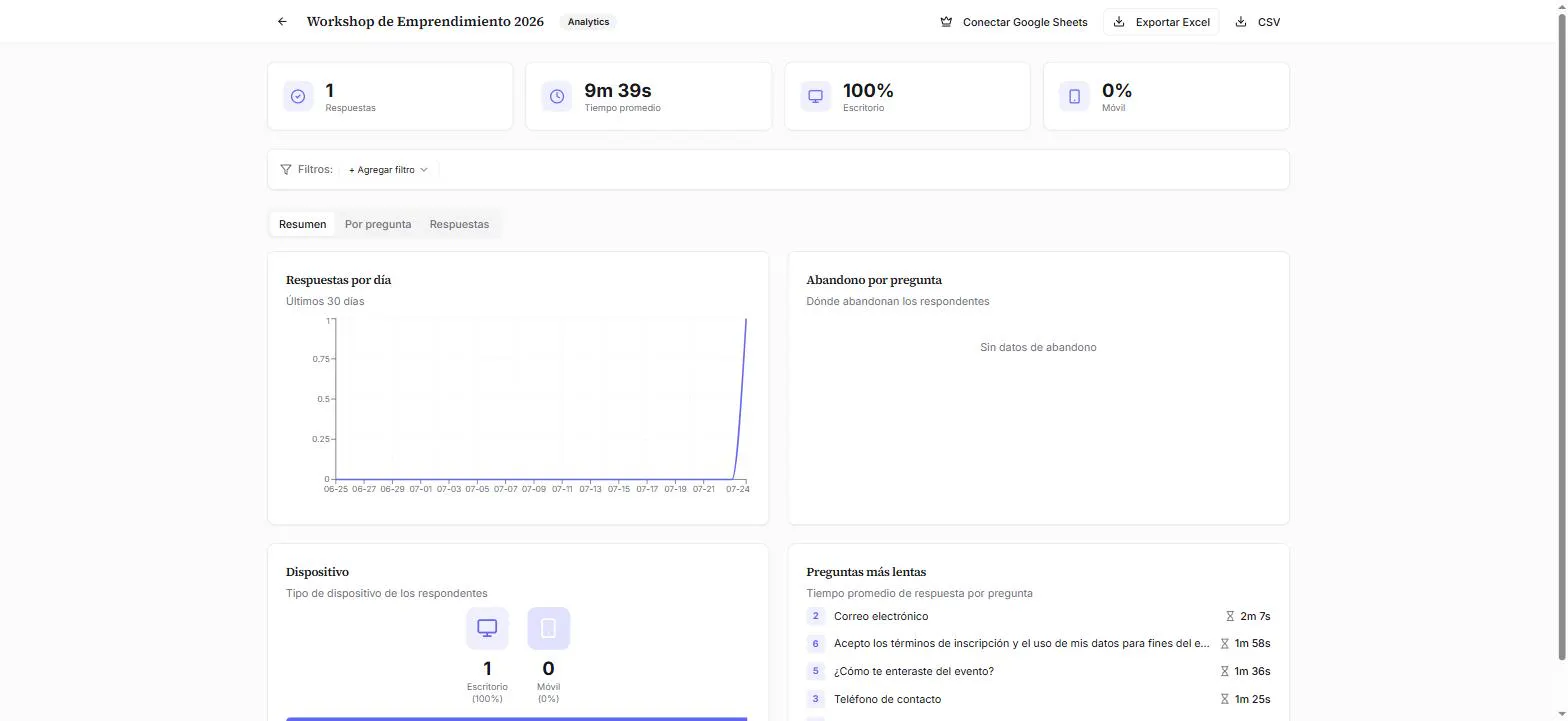
Task: Switch to the Por pregunta tab
Action: [x=378, y=224]
